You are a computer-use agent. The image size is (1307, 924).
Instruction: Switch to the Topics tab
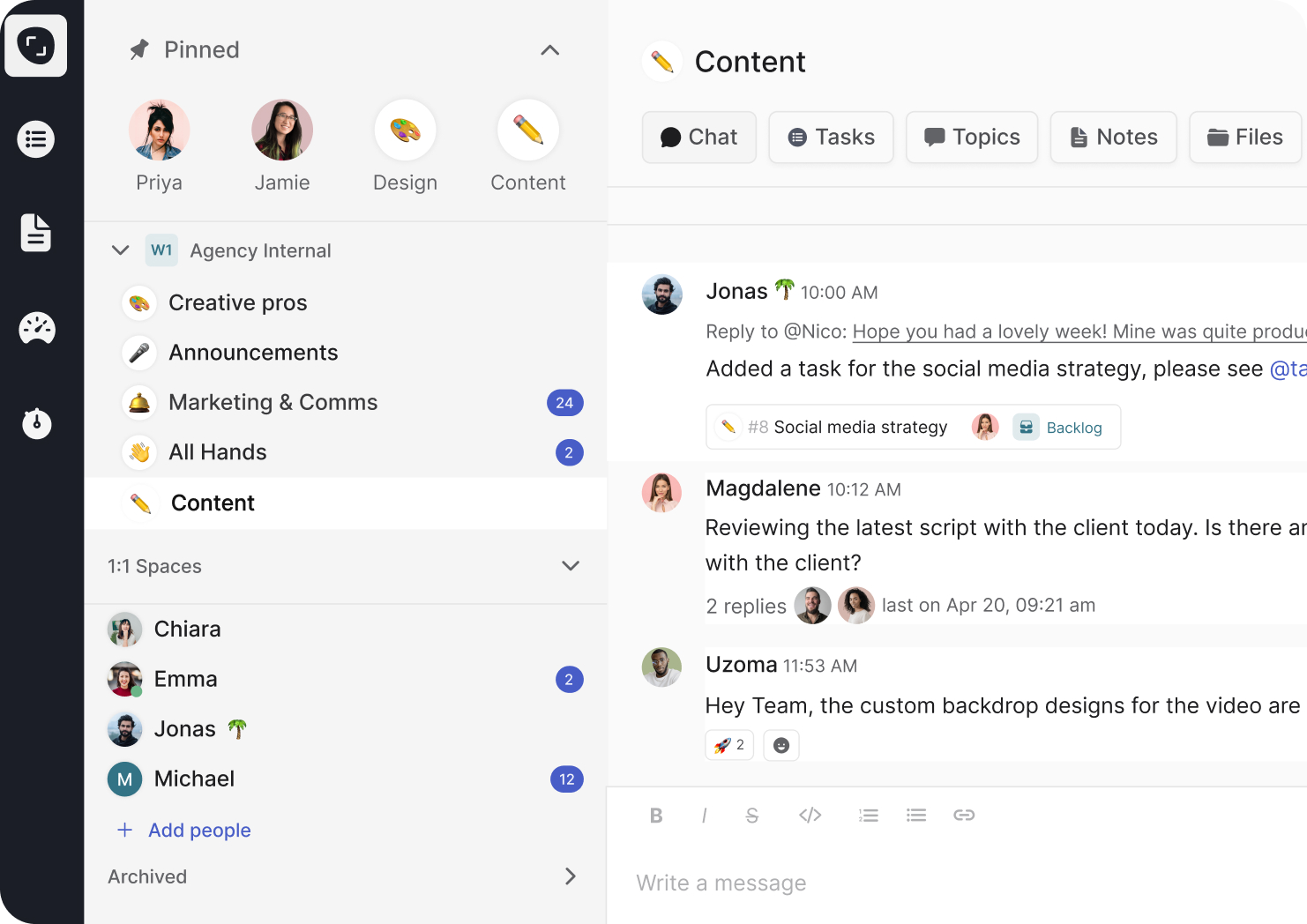(x=972, y=138)
